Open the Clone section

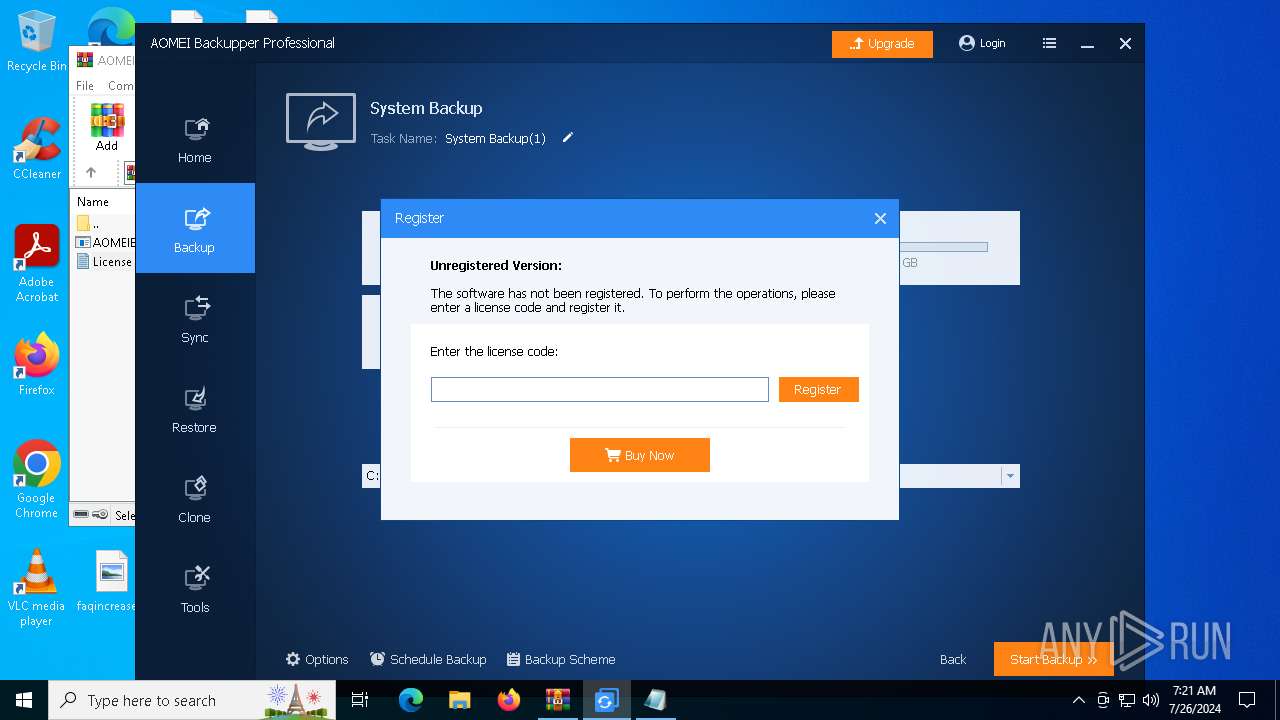point(194,499)
